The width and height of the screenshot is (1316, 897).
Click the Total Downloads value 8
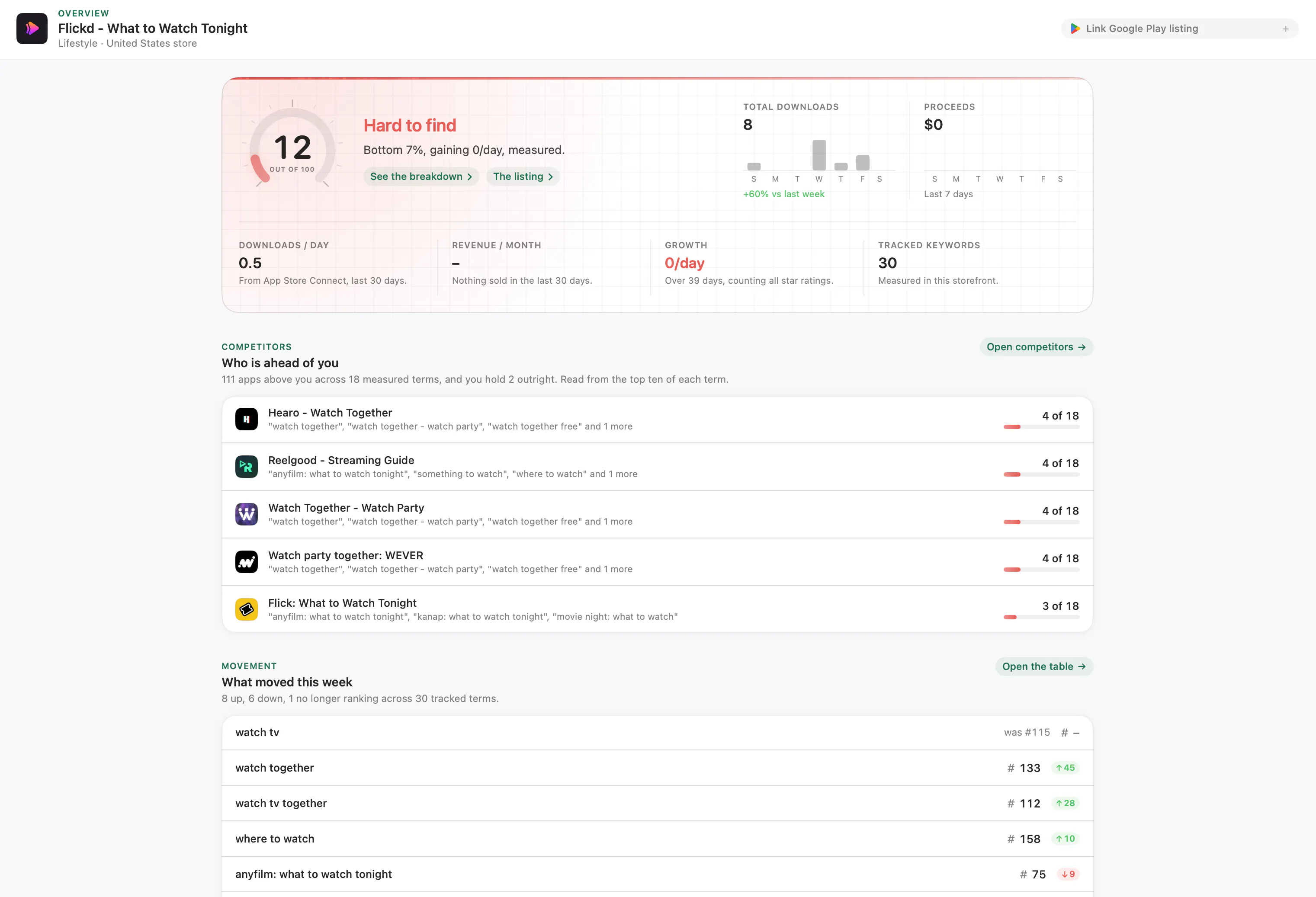pyautogui.click(x=748, y=125)
